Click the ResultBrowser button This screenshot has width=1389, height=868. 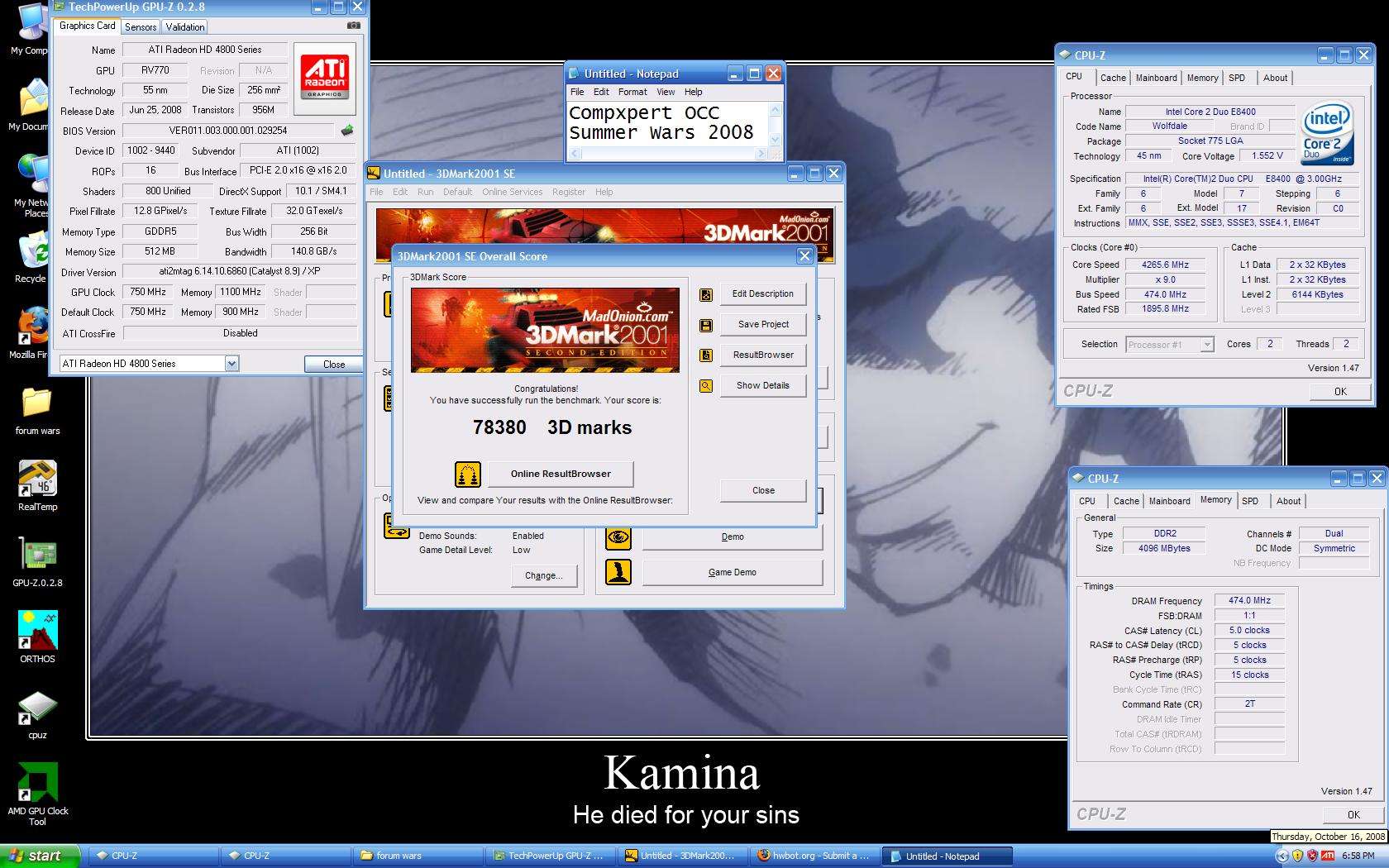(763, 355)
